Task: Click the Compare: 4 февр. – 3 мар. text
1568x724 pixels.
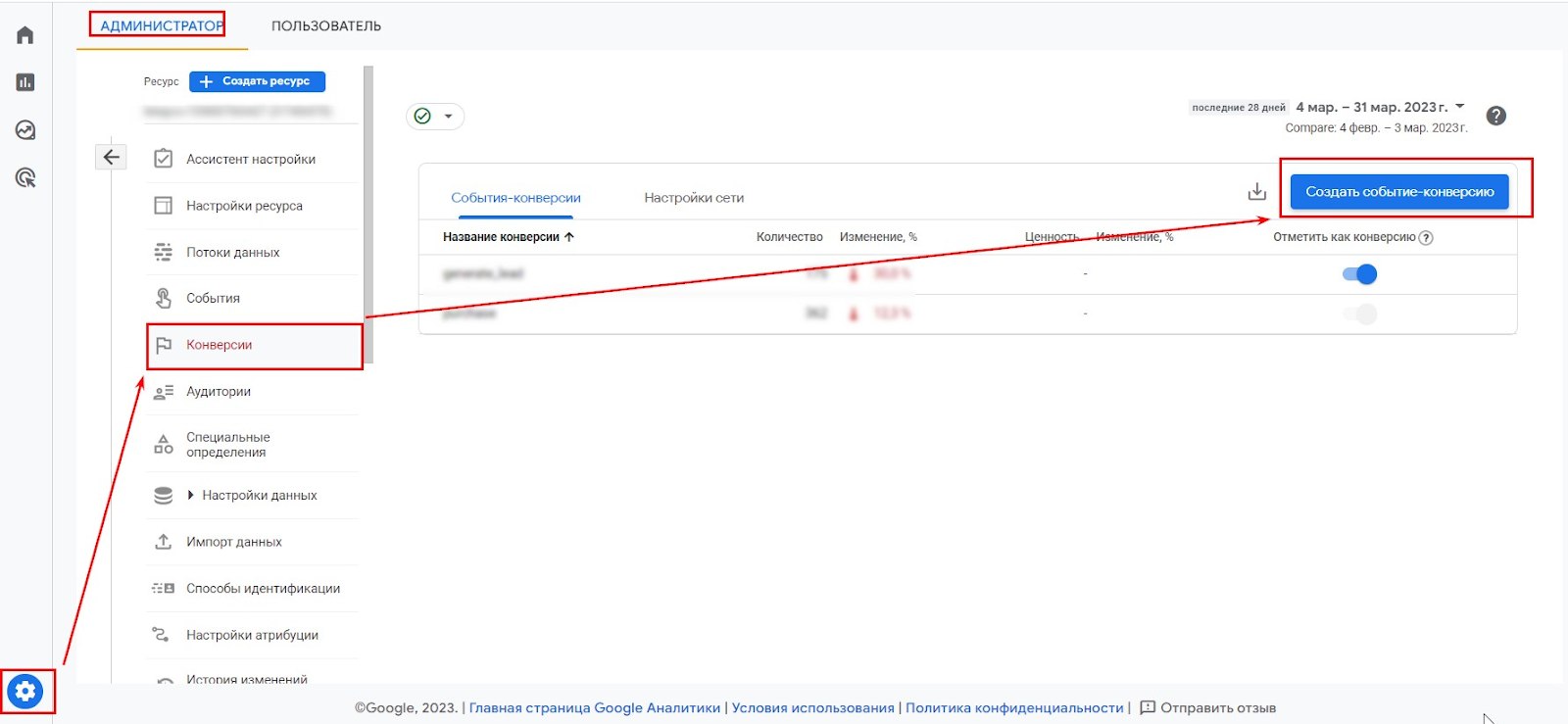Action: coord(1376,128)
